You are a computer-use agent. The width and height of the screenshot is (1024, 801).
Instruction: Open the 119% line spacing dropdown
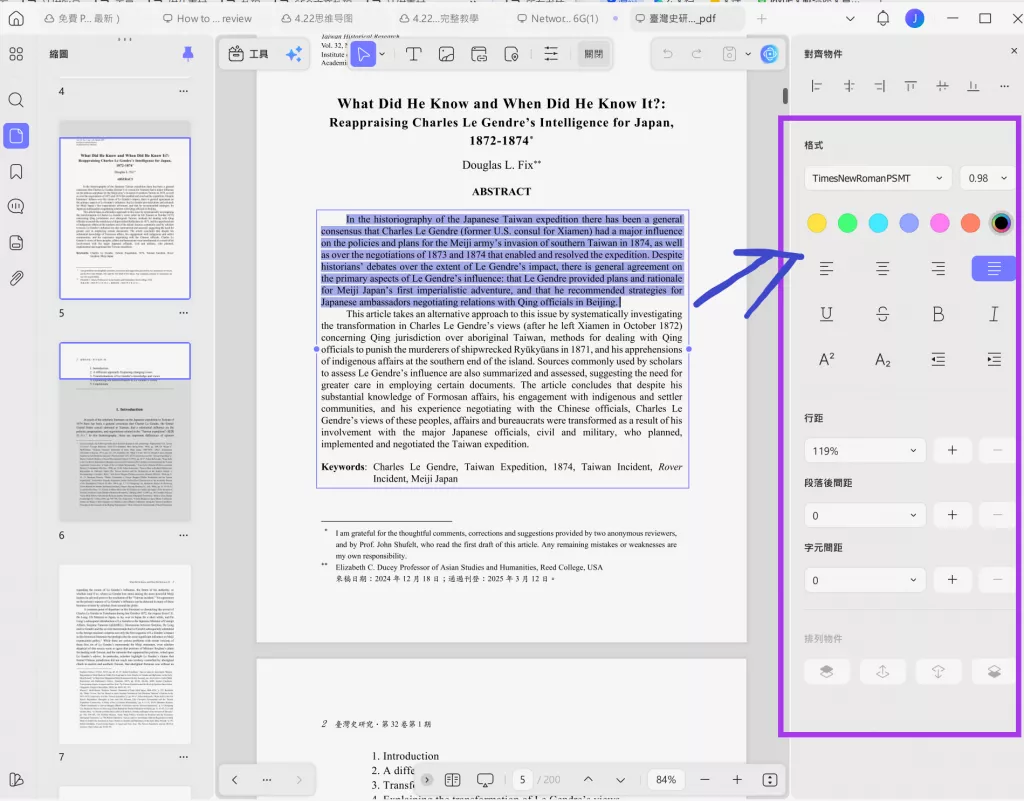pyautogui.click(x=865, y=451)
